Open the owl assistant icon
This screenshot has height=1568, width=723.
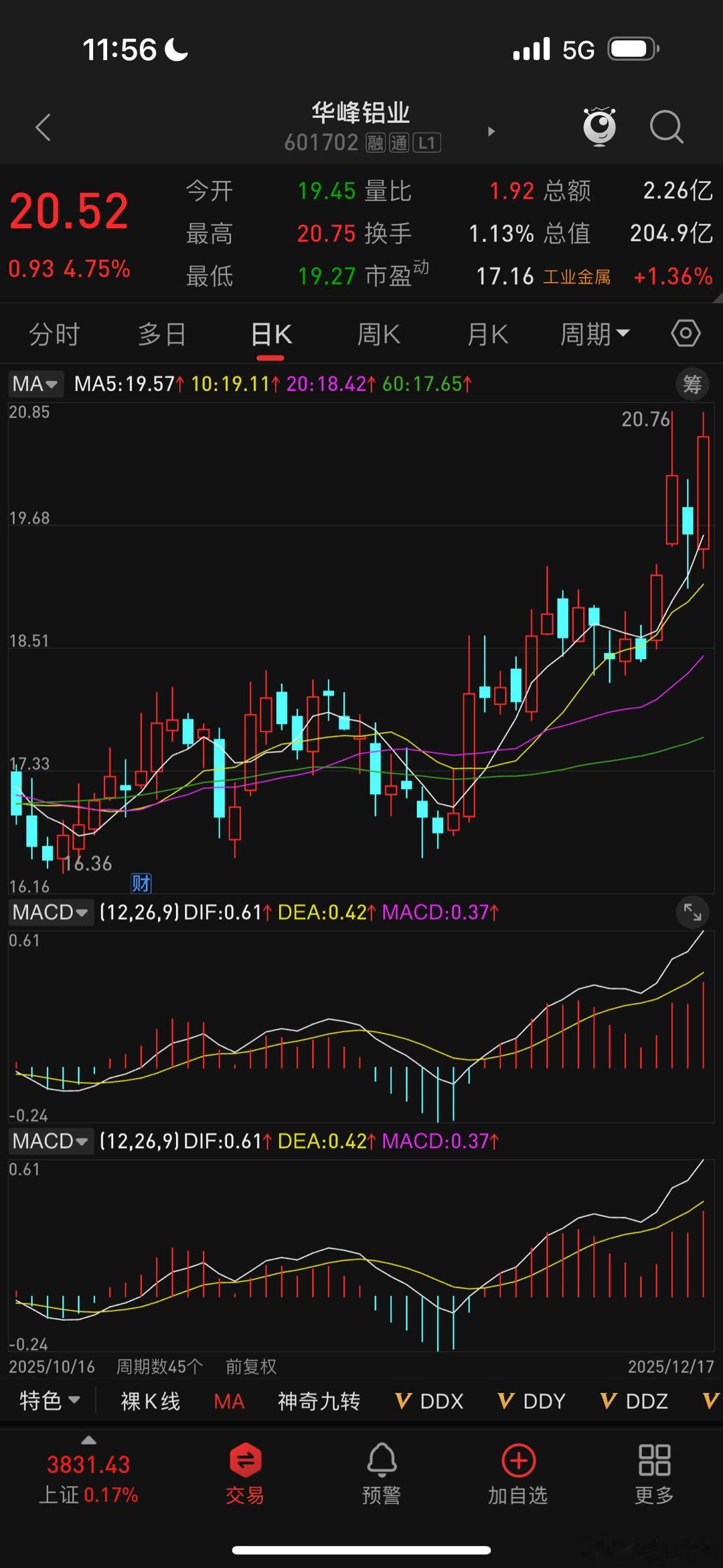(x=599, y=126)
